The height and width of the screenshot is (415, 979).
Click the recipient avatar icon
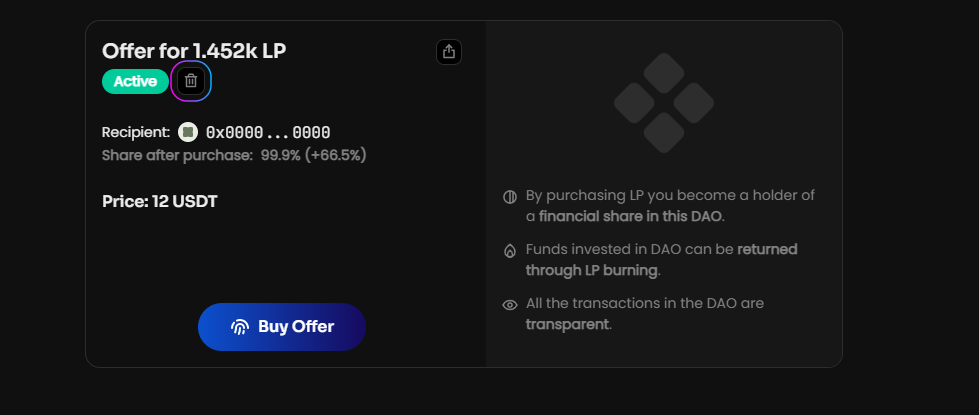coord(188,132)
